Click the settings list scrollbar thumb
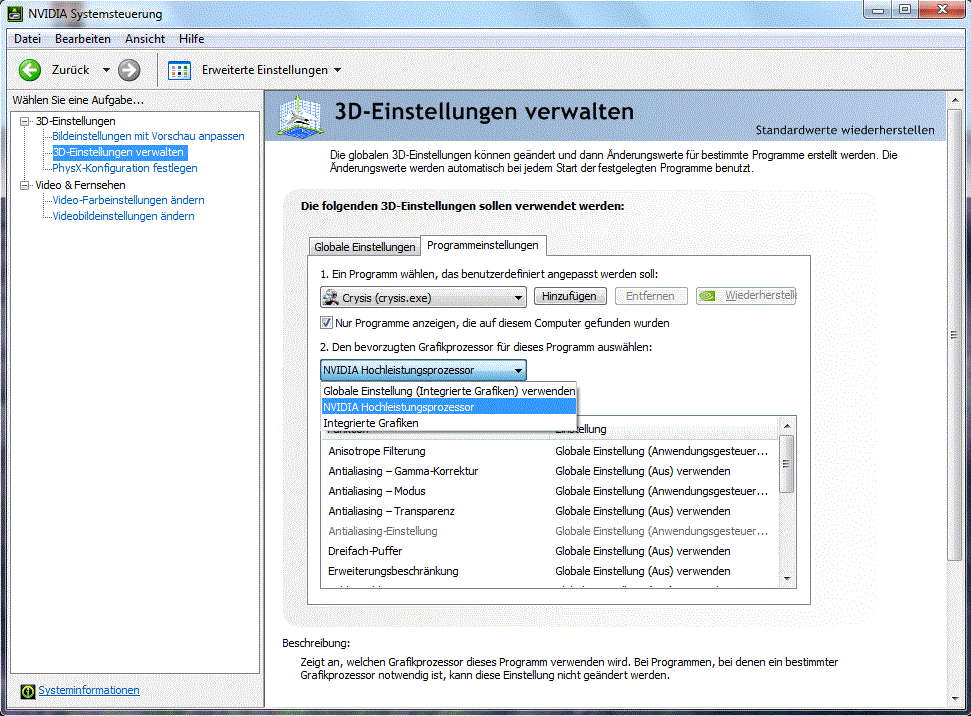The image size is (971, 716). pyautogui.click(x=786, y=464)
